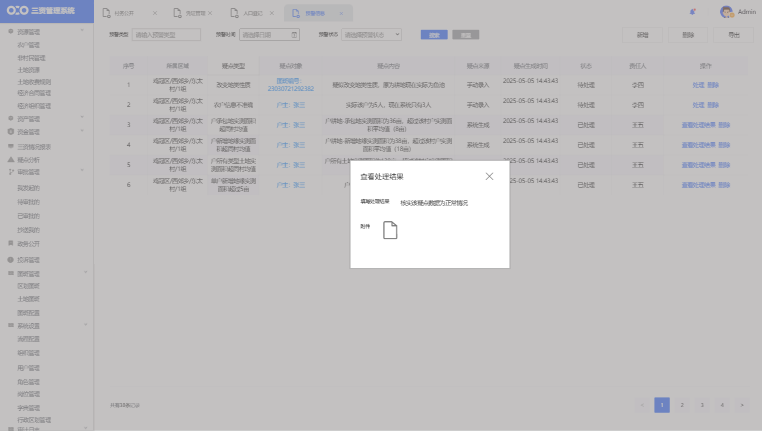Close the 村务公开 tab
The width and height of the screenshot is (762, 431).
click(155, 13)
